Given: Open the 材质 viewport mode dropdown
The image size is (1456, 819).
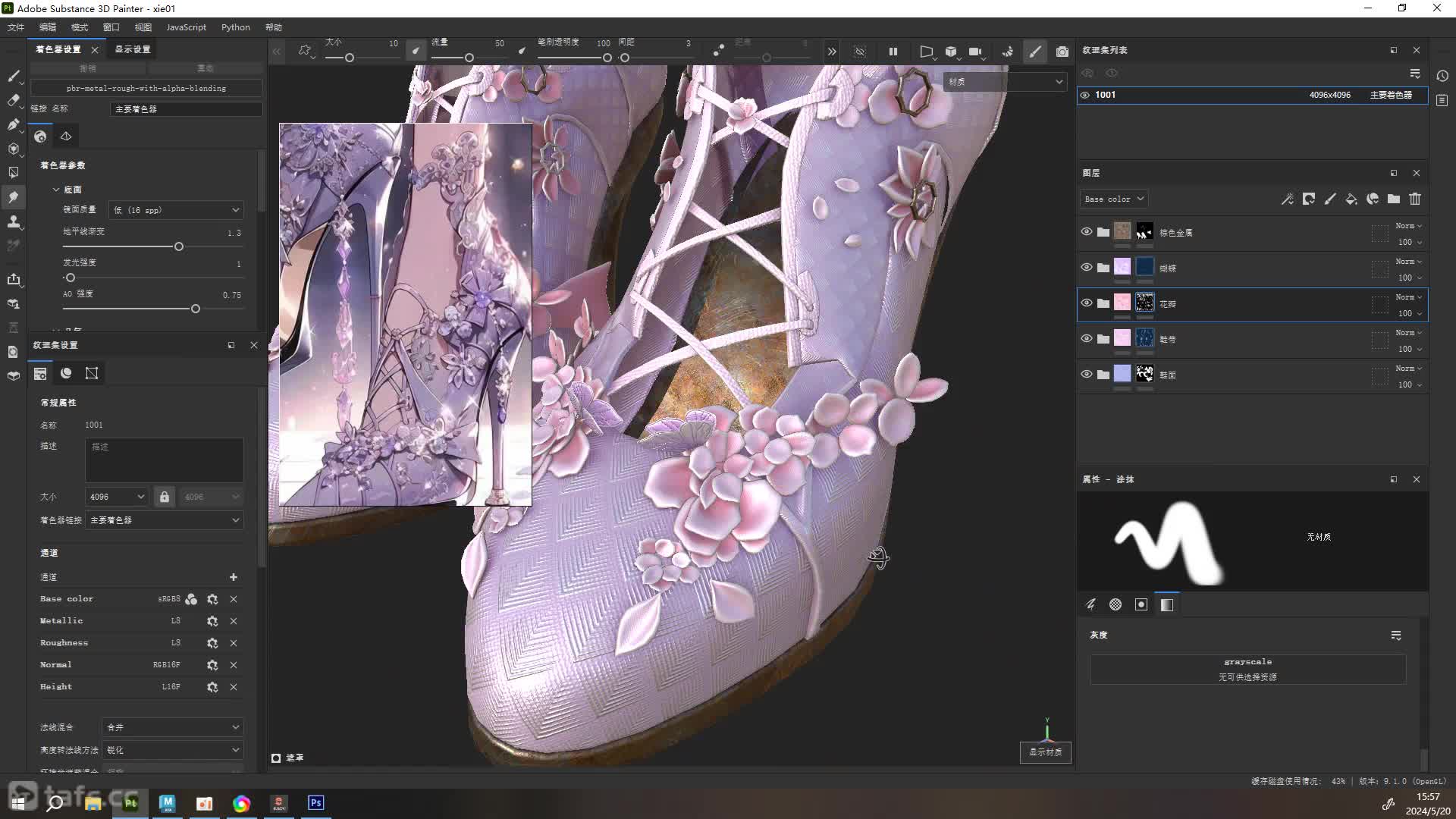Looking at the screenshot, I should click(x=1005, y=81).
